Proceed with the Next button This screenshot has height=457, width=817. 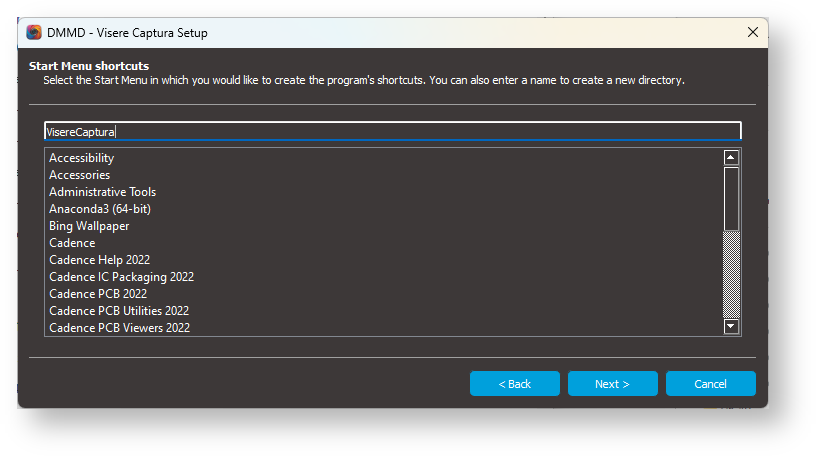pos(612,384)
